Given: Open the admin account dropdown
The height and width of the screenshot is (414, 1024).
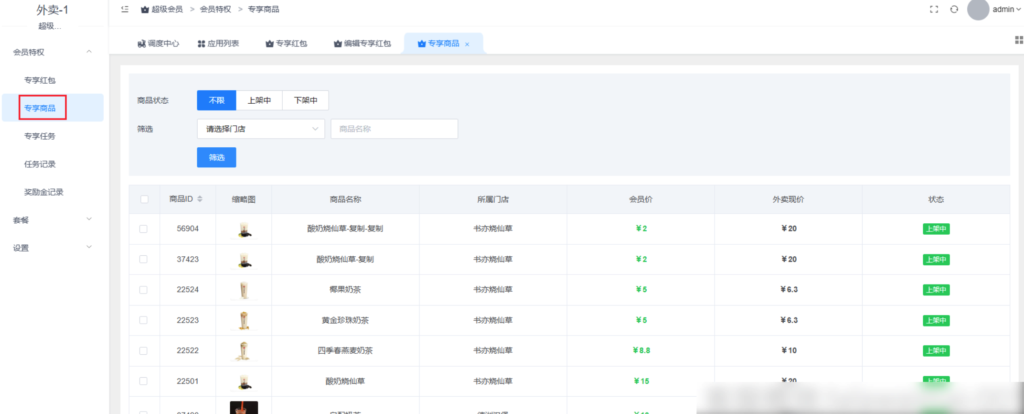Looking at the screenshot, I should (x=1006, y=10).
